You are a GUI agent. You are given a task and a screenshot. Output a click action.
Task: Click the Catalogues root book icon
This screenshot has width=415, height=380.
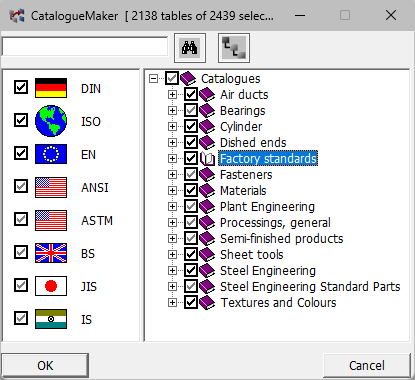(x=188, y=79)
